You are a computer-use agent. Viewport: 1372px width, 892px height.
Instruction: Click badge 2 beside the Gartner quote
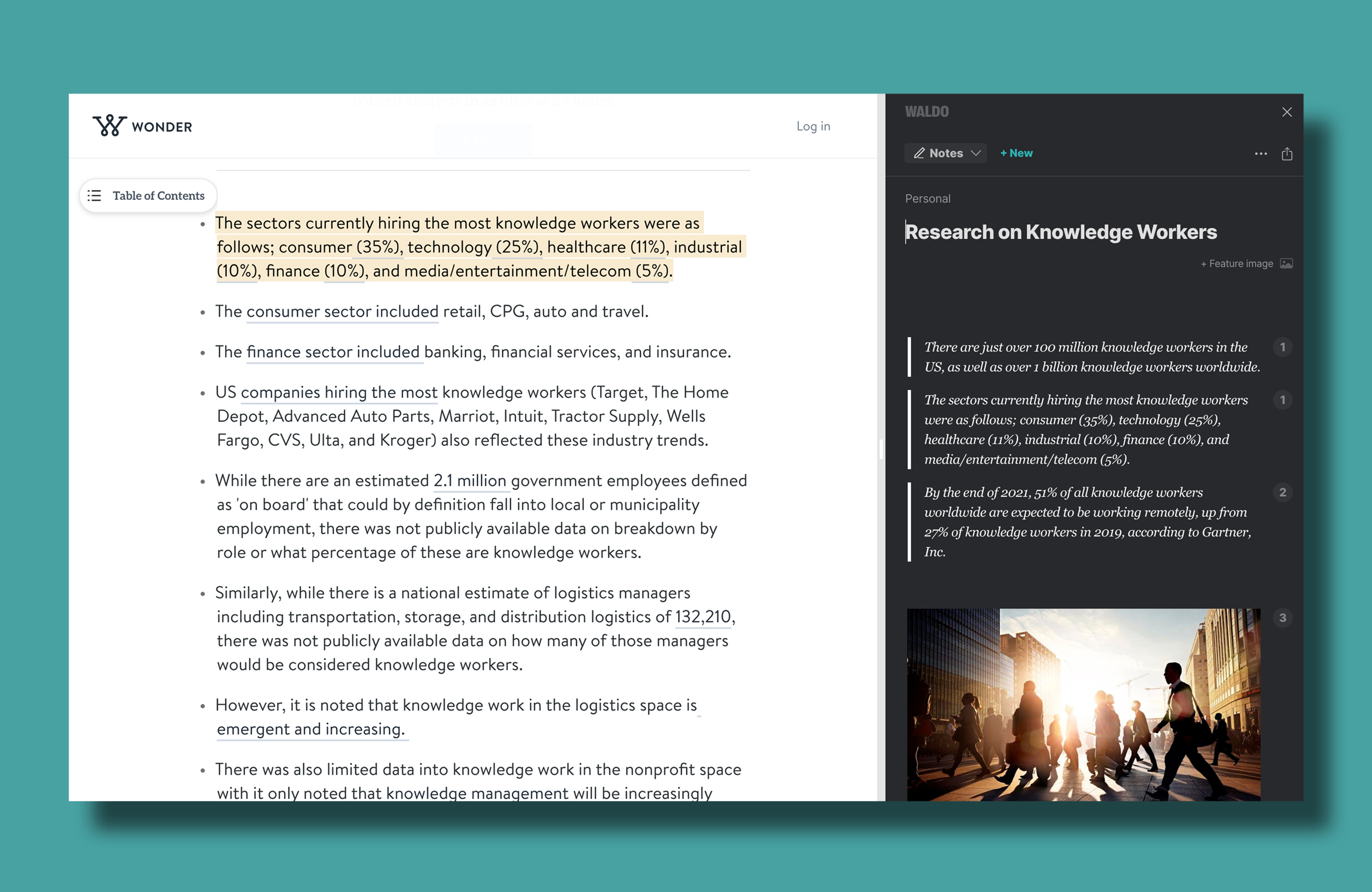[1282, 492]
